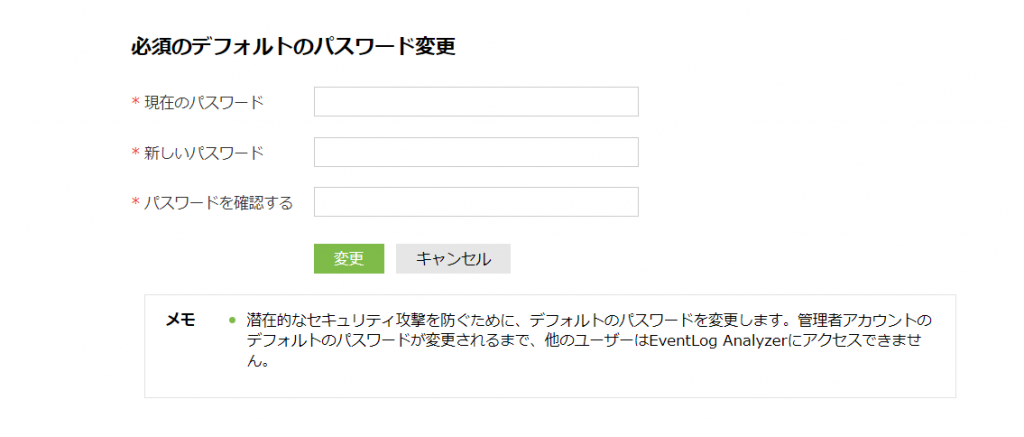Click the red asterisk beside 新しいパスワード
The image size is (1024, 437).
[135, 153]
